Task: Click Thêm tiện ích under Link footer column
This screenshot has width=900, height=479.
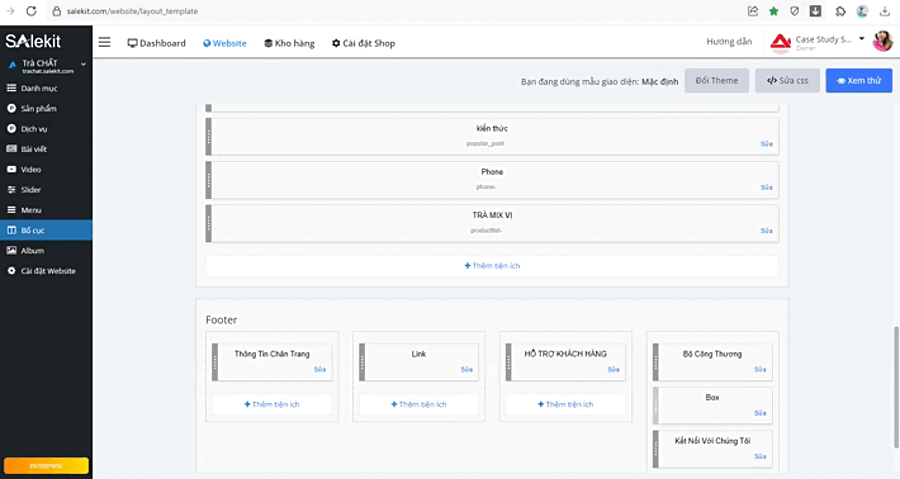Action: [418, 404]
